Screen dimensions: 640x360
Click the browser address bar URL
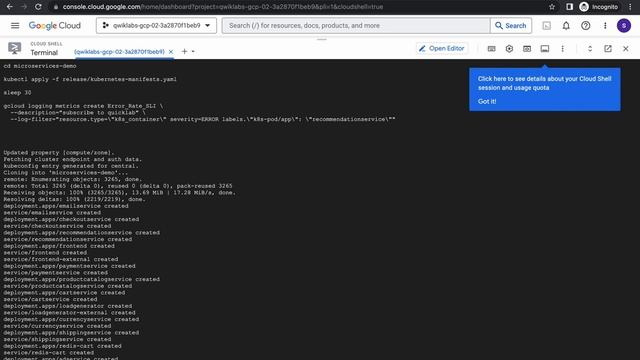[x=223, y=7]
